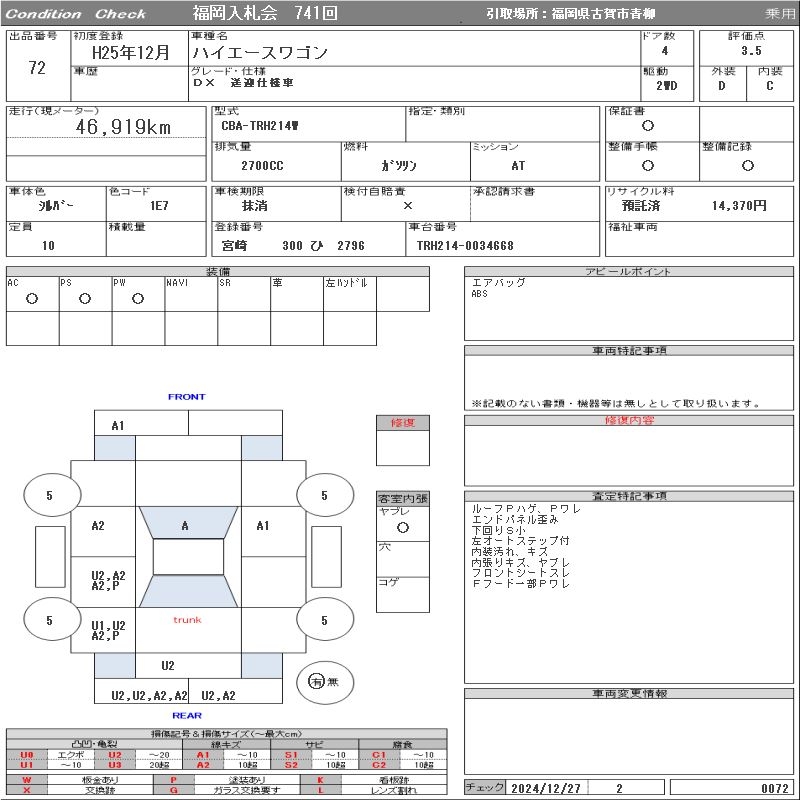The width and height of the screenshot is (800, 800).
Task: Click the circle mark under 整備記録
Action: coord(747,165)
